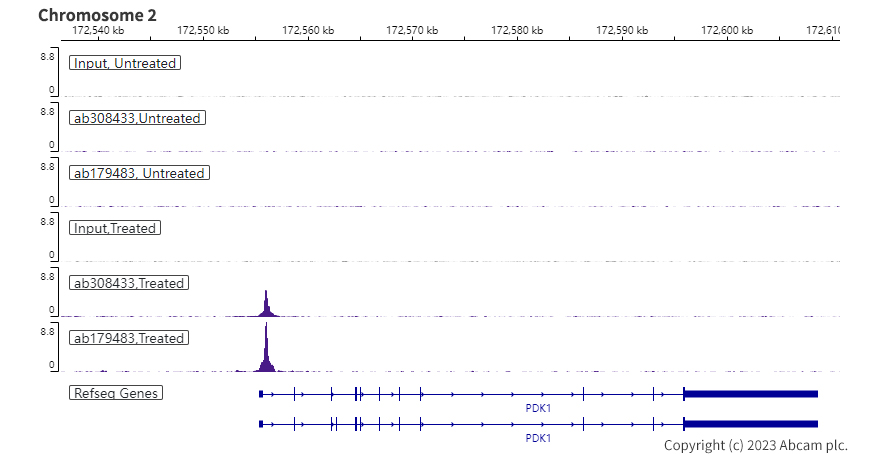869x454 pixels.
Task: Click the peak in ab308433,Treated track
Action: (267, 307)
